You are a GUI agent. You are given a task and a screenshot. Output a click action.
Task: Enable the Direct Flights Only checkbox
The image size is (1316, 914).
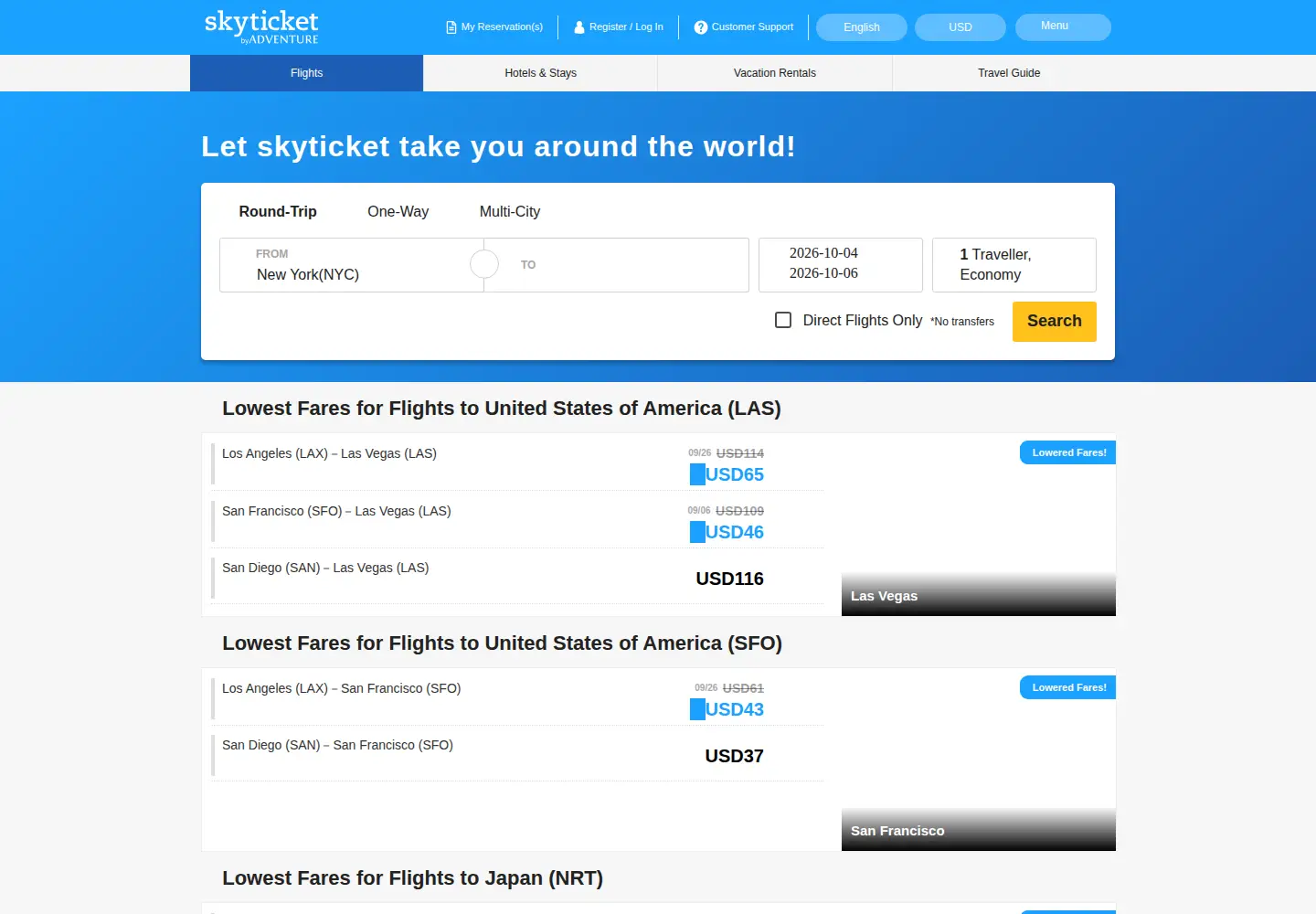(x=783, y=320)
